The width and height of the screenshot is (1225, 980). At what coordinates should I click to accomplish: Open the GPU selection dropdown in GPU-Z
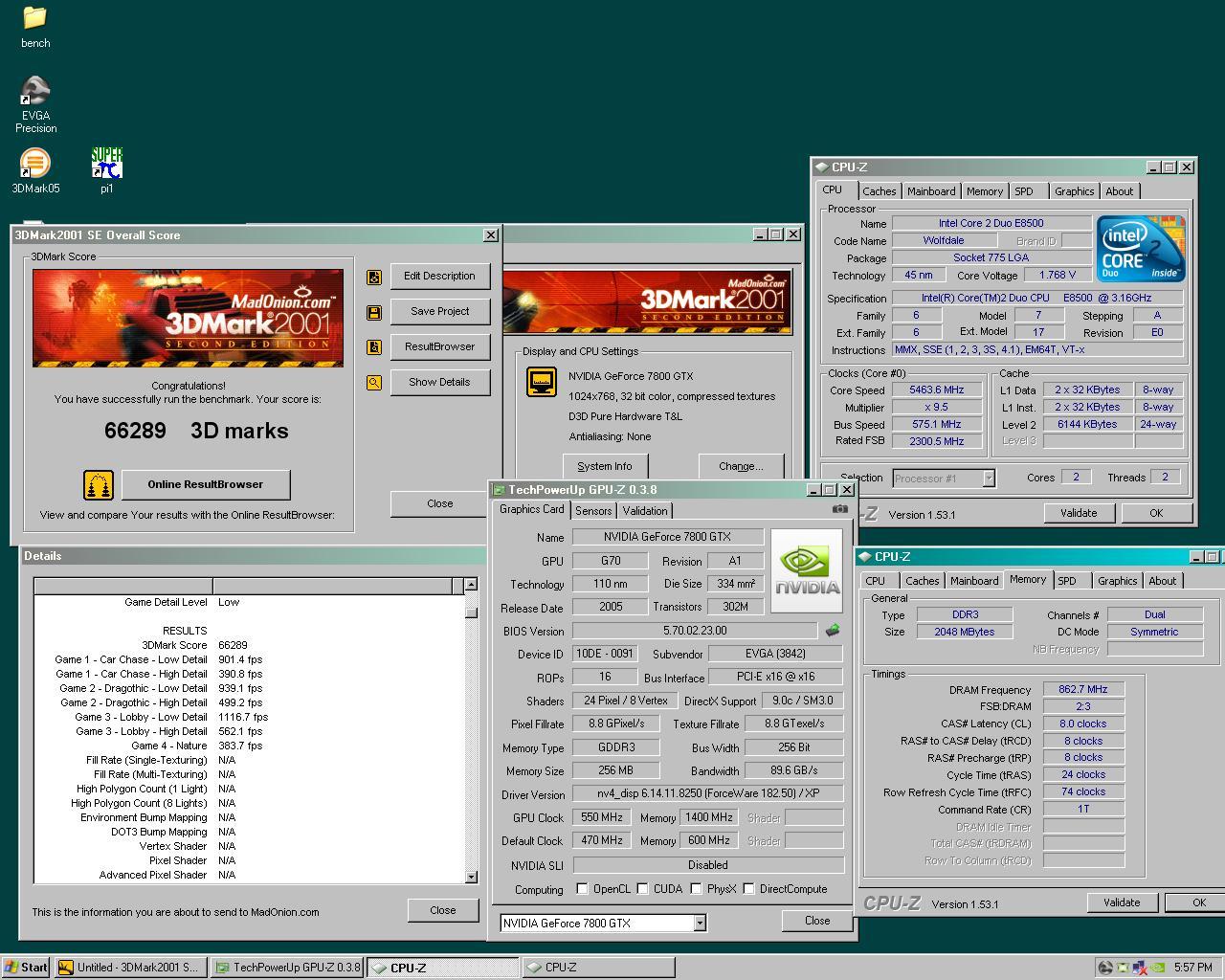coord(700,924)
